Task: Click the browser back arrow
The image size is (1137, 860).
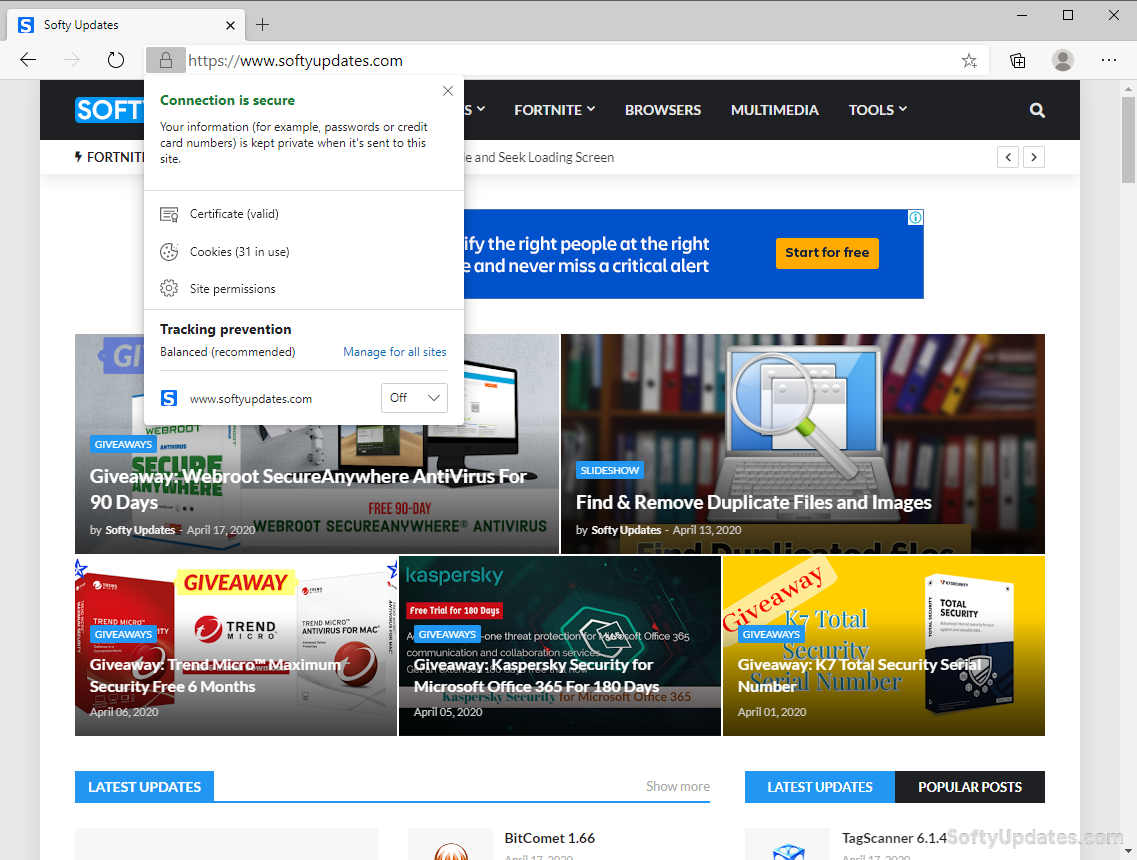Action: point(28,60)
